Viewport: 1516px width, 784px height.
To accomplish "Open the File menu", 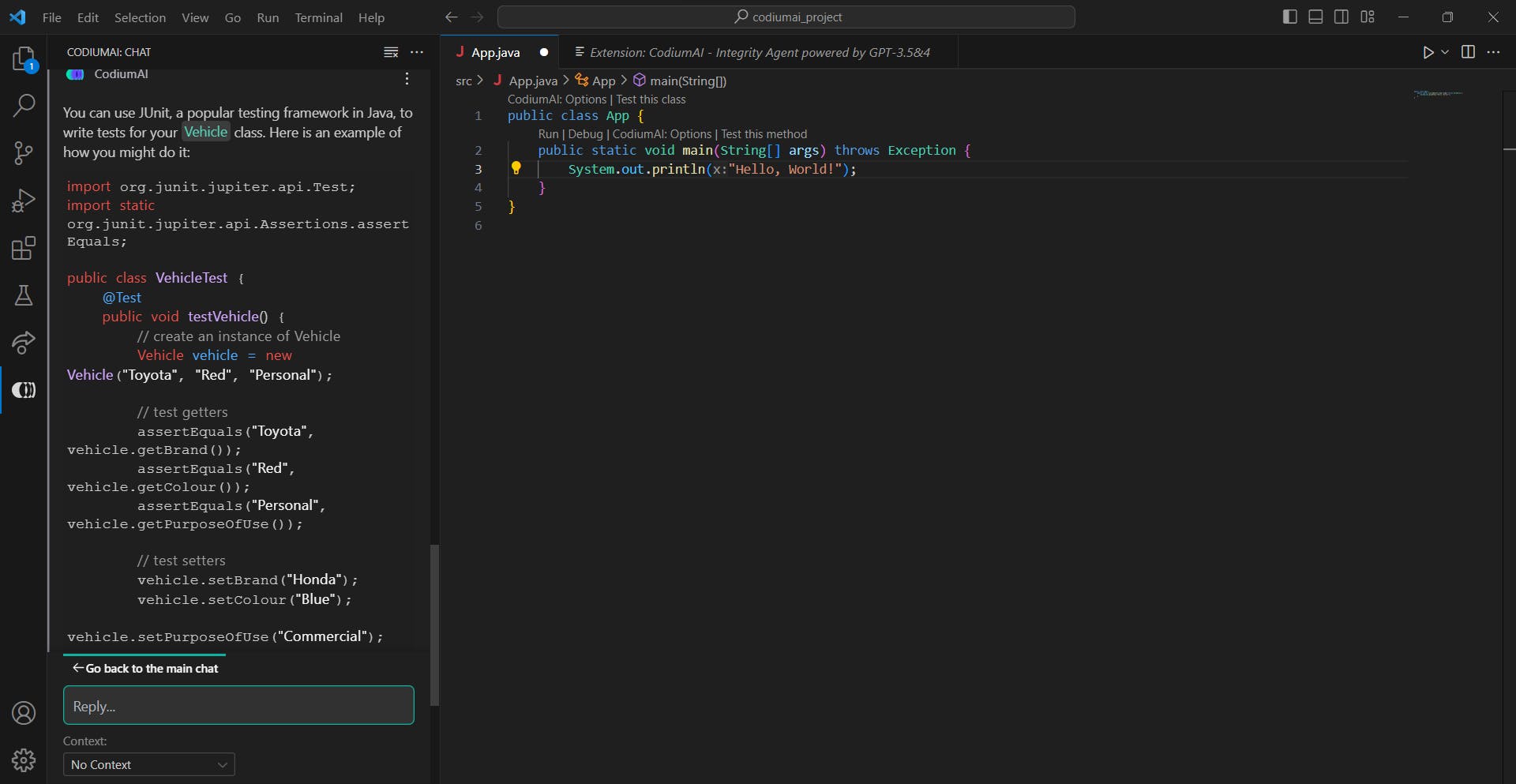I will point(52,17).
